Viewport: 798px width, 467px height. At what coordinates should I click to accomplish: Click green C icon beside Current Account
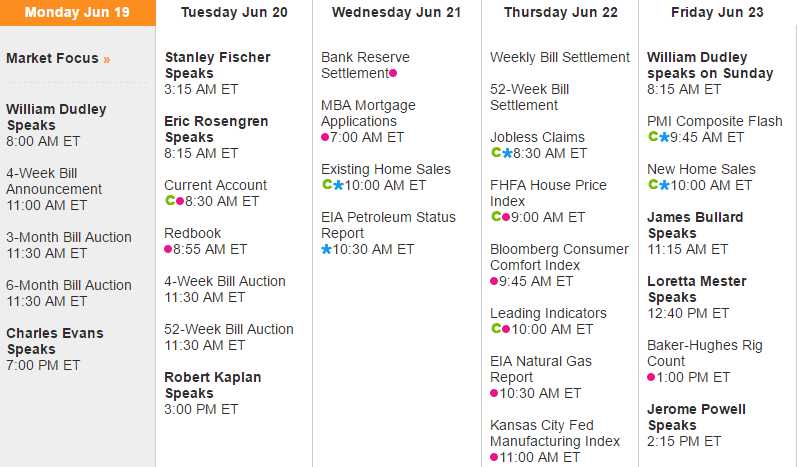pos(169,201)
